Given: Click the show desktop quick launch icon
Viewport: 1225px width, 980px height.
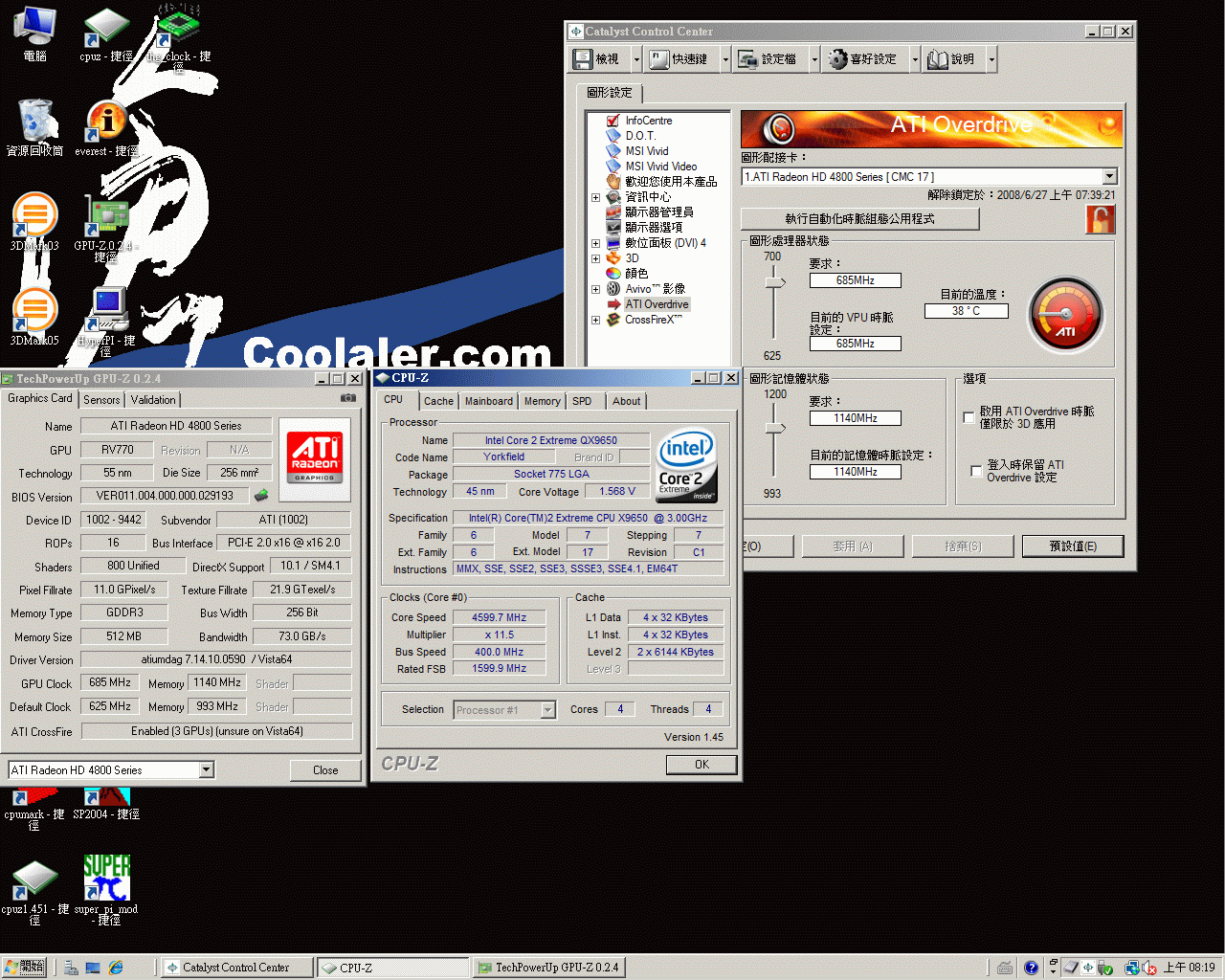Looking at the screenshot, I should point(93,968).
